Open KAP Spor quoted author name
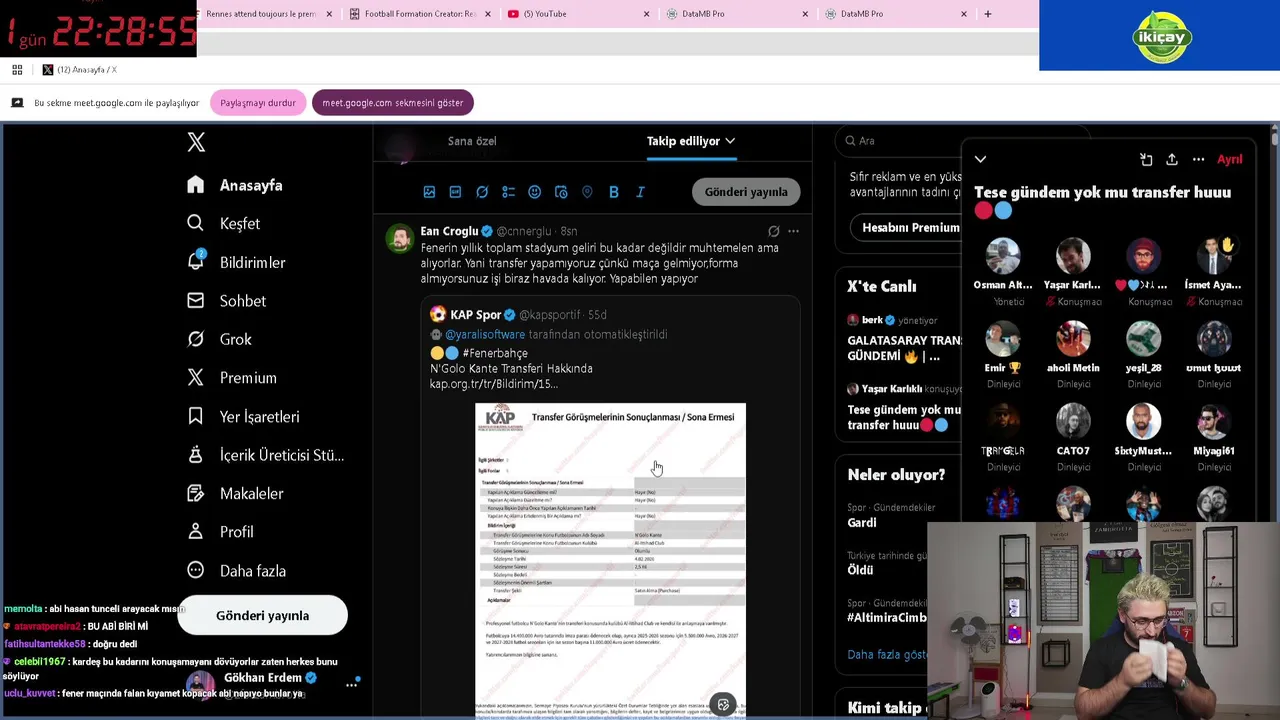Image resolution: width=1280 pixels, height=720 pixels. 476,314
